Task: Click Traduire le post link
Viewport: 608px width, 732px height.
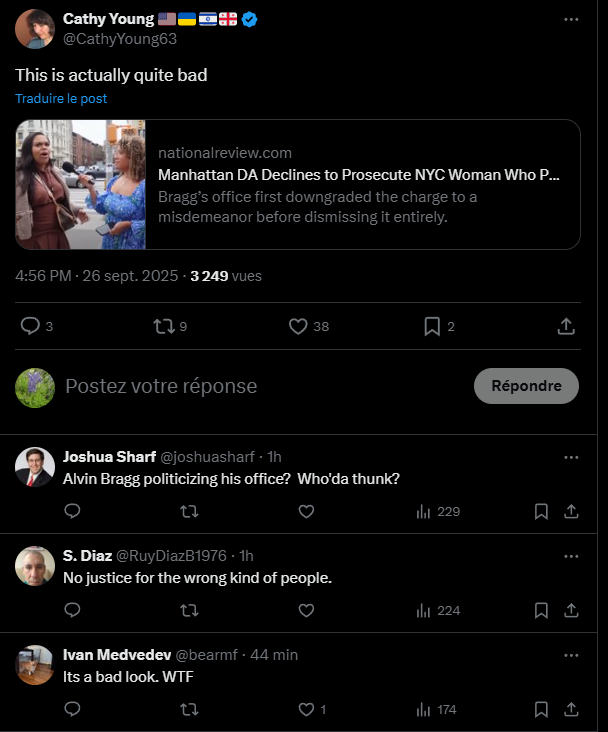Action: (x=61, y=99)
